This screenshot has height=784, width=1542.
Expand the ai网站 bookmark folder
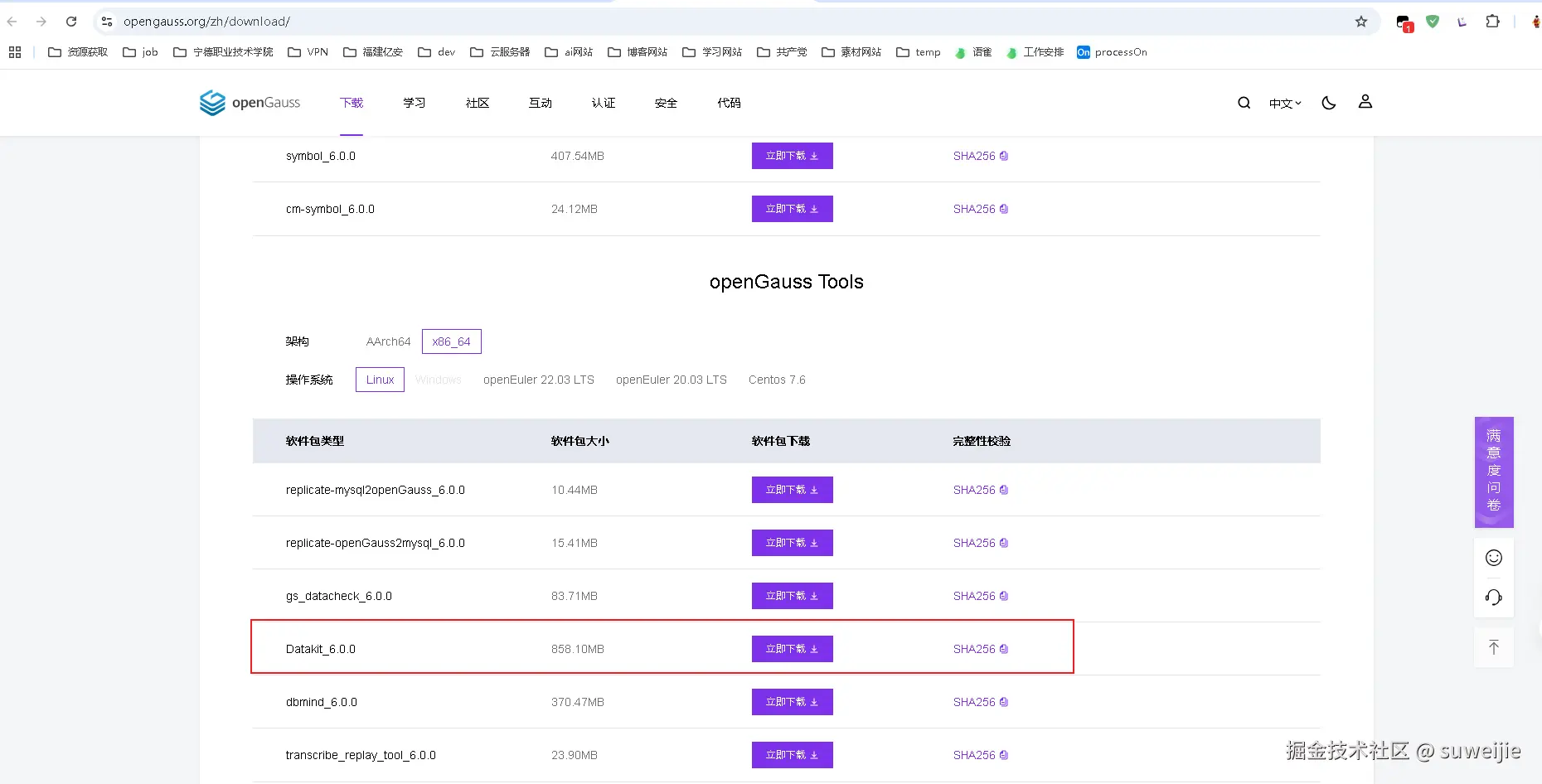click(569, 52)
